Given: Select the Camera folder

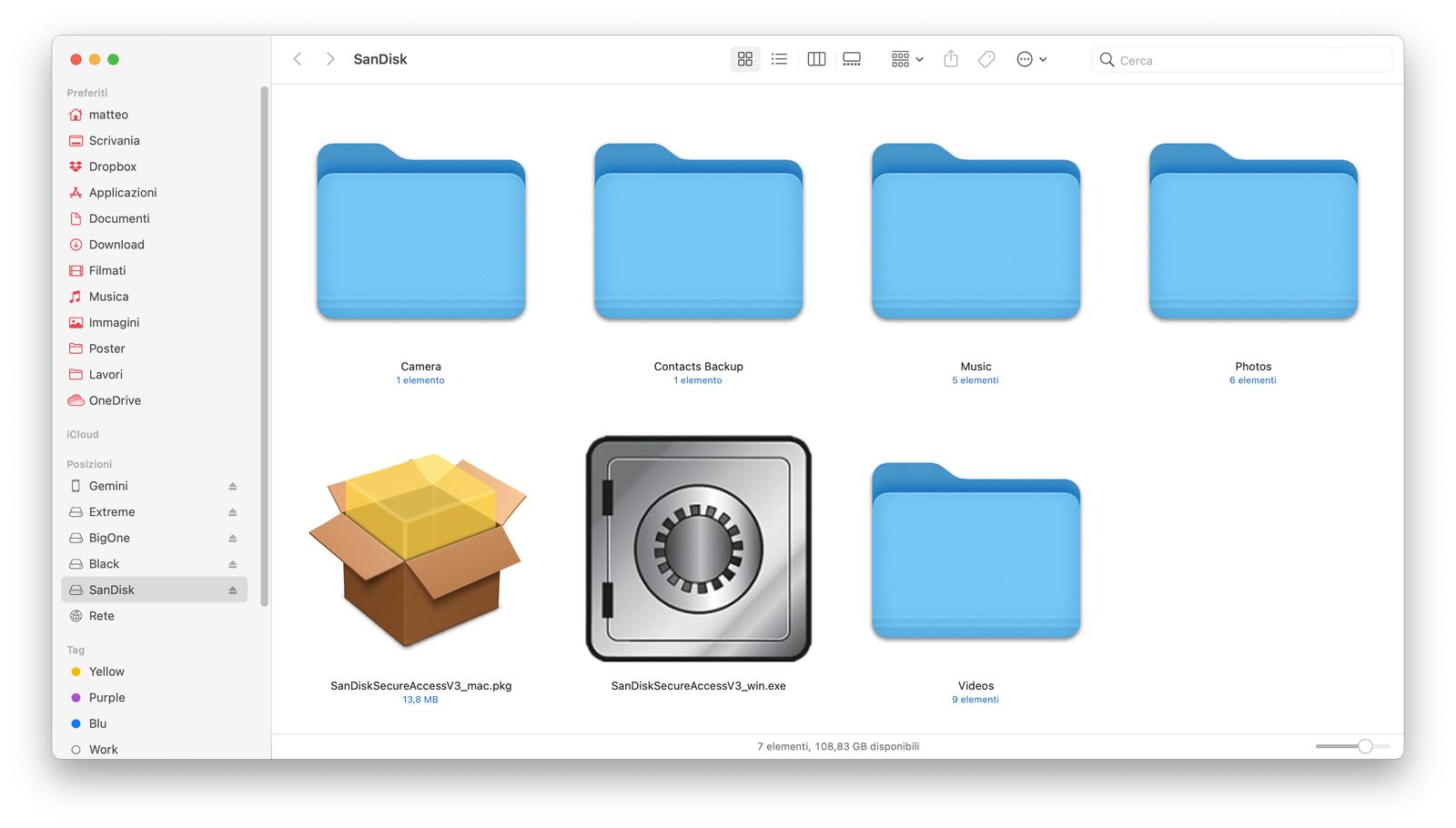Looking at the screenshot, I should click(x=421, y=231).
